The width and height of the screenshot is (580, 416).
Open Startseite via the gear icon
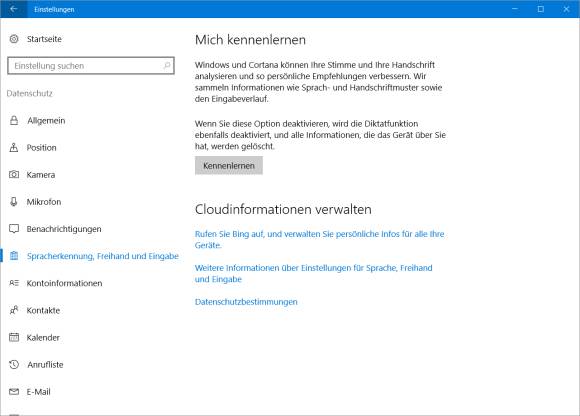pos(14,39)
